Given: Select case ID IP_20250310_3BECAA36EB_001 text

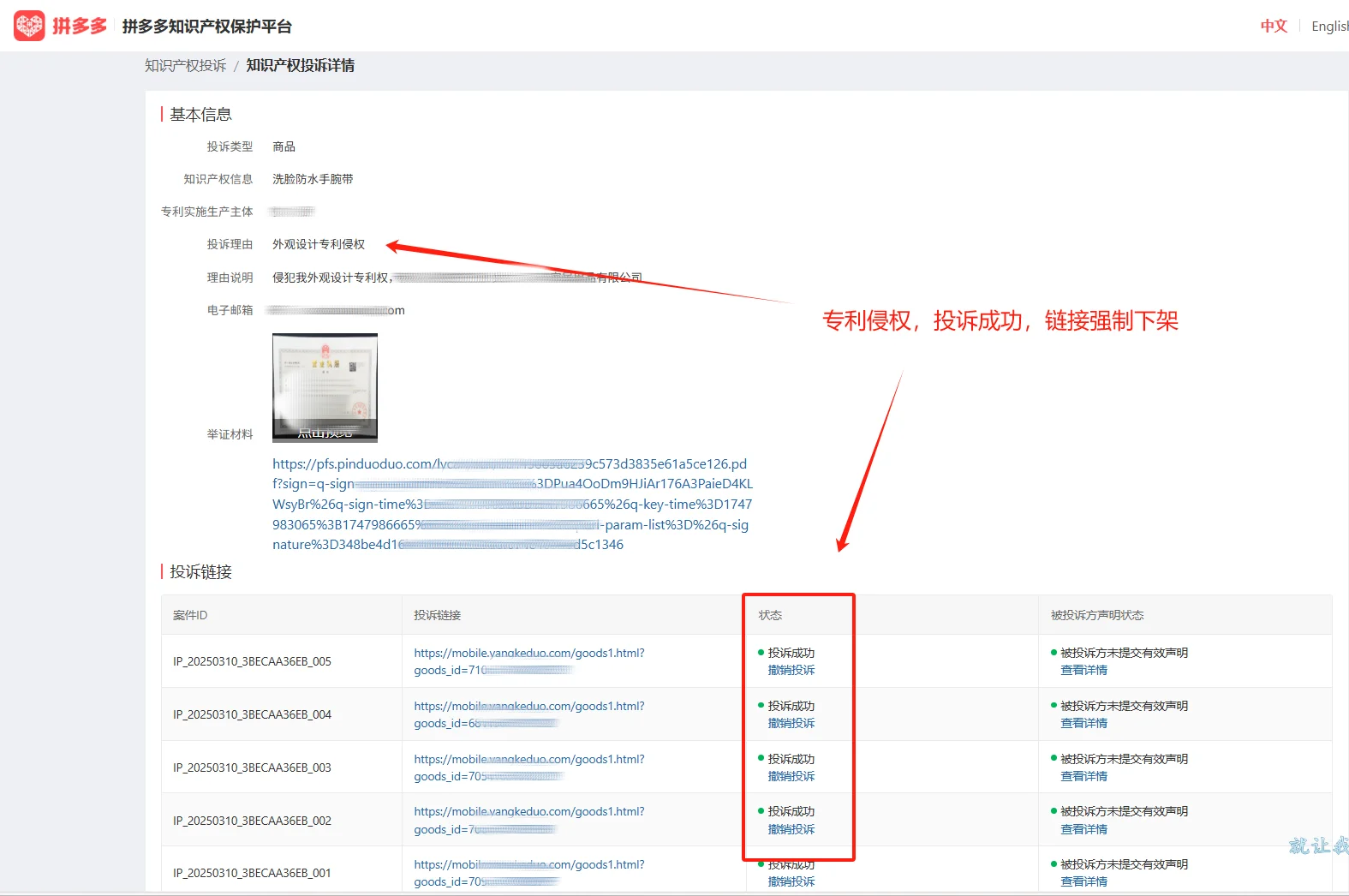Looking at the screenshot, I should 252,873.
